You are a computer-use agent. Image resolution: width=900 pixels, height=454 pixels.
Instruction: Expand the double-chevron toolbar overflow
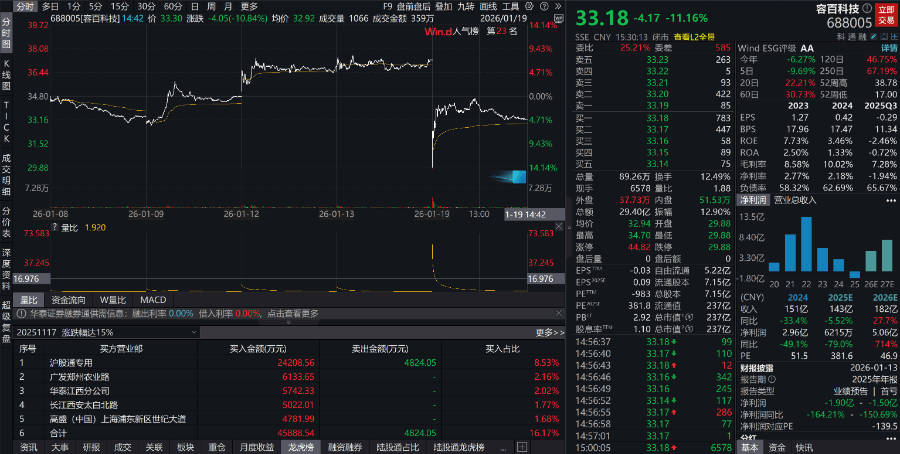pos(557,6)
